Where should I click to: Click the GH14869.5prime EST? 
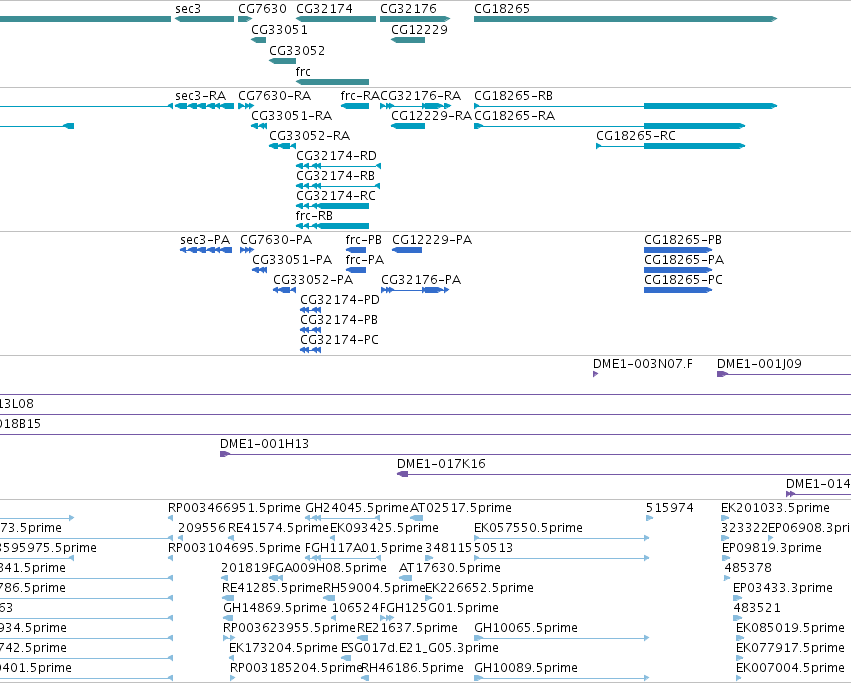228,618
